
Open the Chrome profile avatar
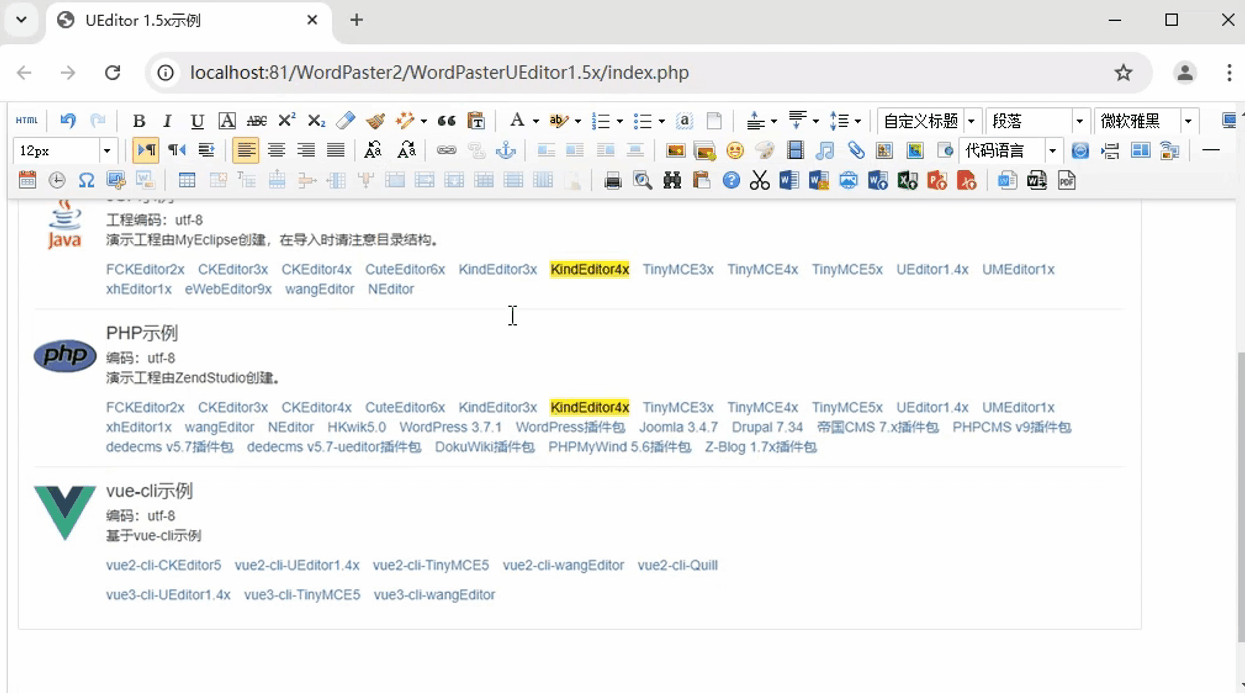1185,72
